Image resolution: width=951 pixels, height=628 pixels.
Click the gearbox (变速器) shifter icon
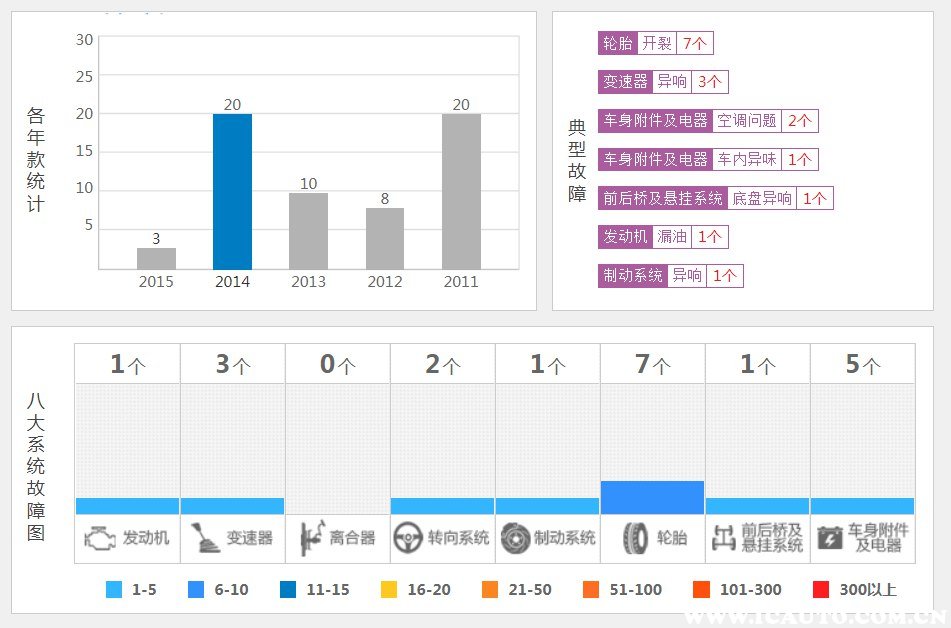[x=206, y=538]
